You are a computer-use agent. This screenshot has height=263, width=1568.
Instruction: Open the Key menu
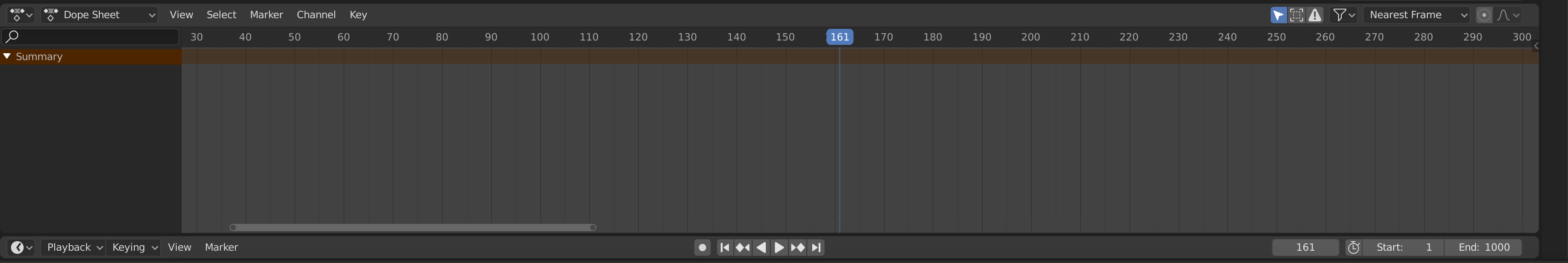point(358,15)
